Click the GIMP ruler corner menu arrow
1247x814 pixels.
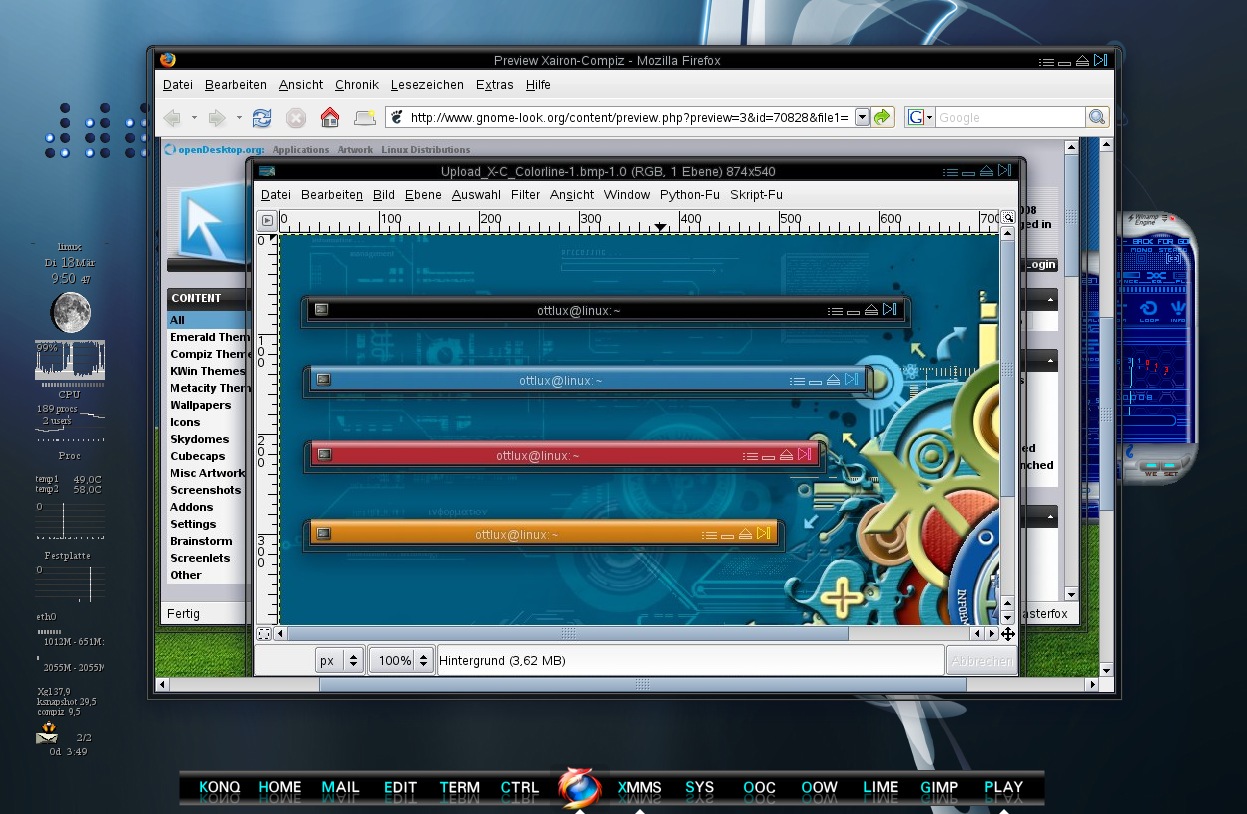[x=267, y=220]
